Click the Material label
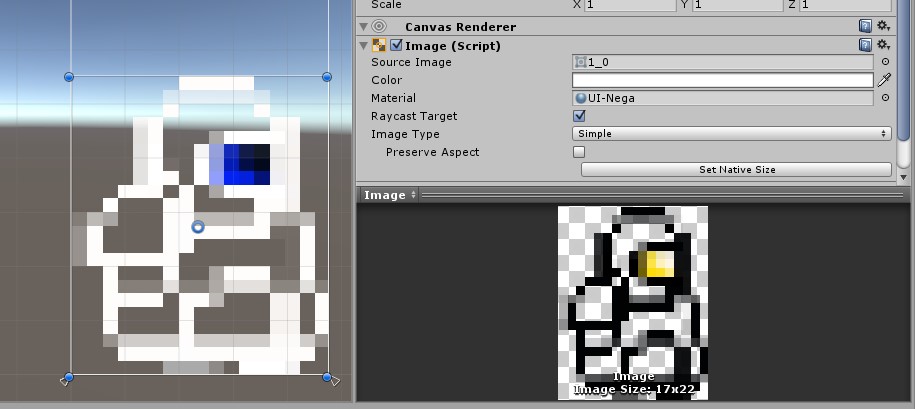The image size is (915, 409). coord(393,98)
